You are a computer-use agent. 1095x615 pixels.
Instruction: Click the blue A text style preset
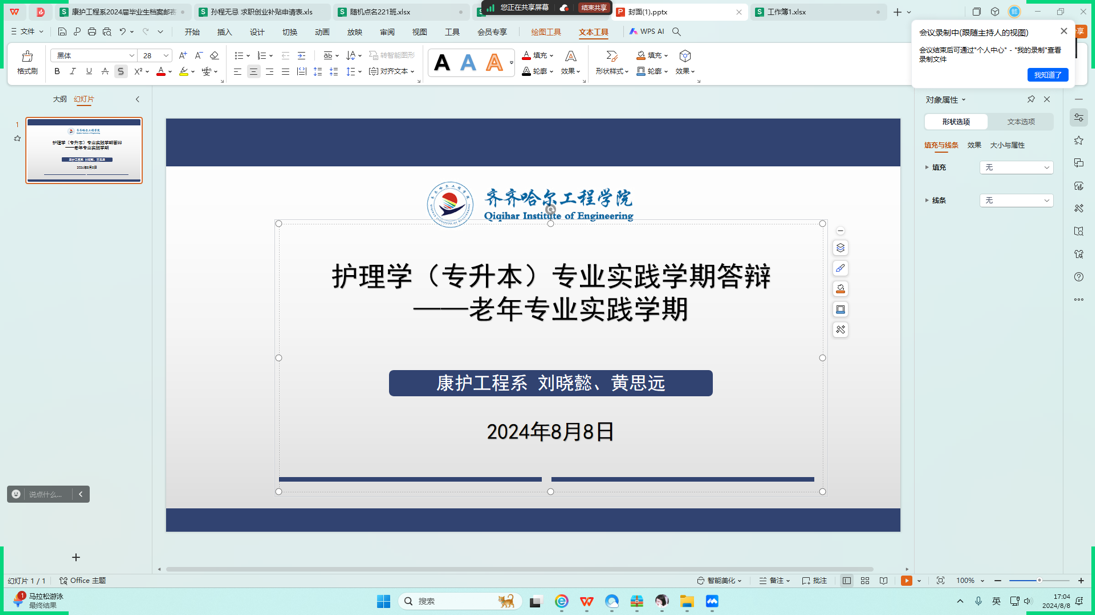click(x=468, y=64)
